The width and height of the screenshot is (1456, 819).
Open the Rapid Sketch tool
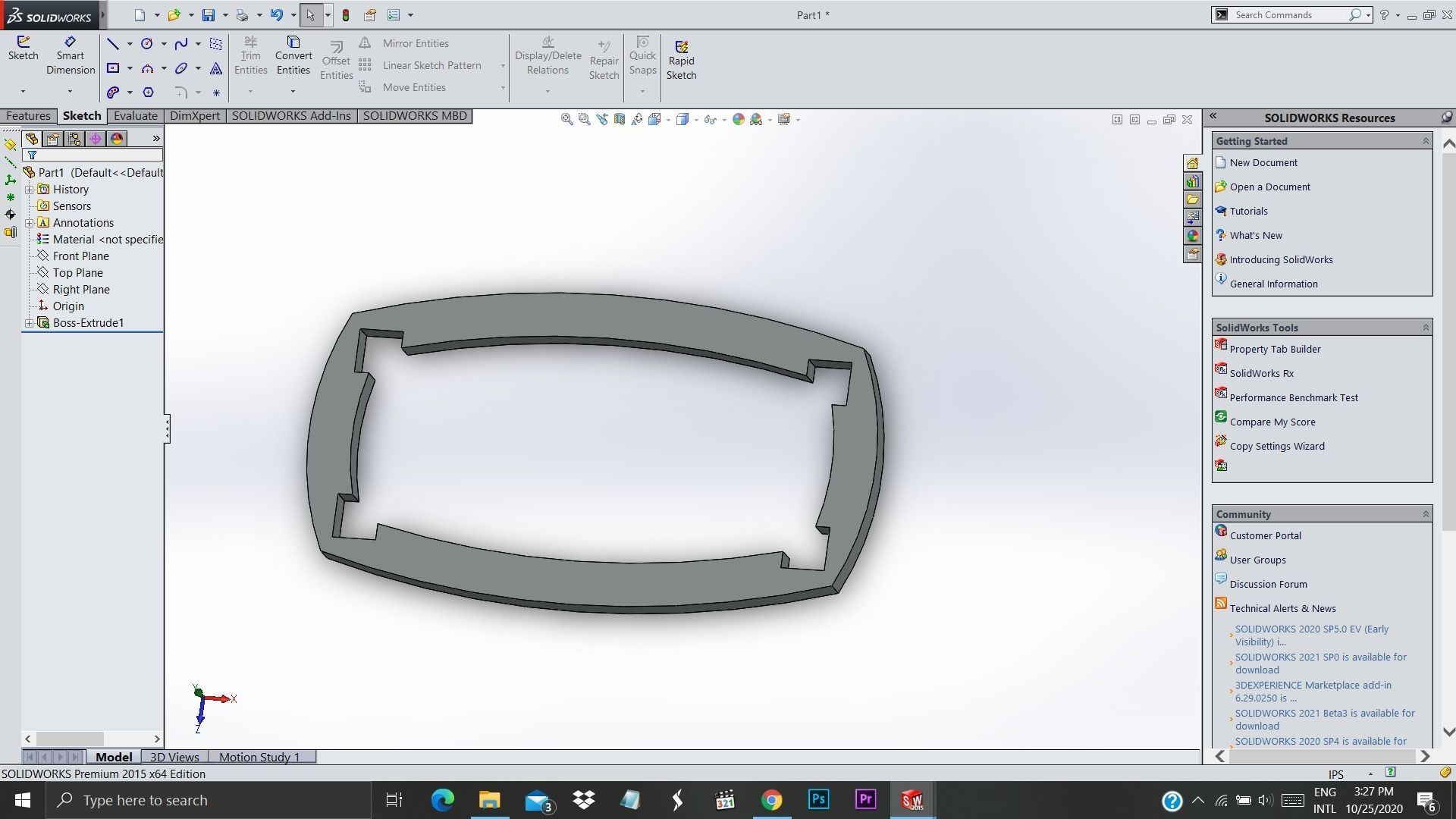tap(681, 61)
